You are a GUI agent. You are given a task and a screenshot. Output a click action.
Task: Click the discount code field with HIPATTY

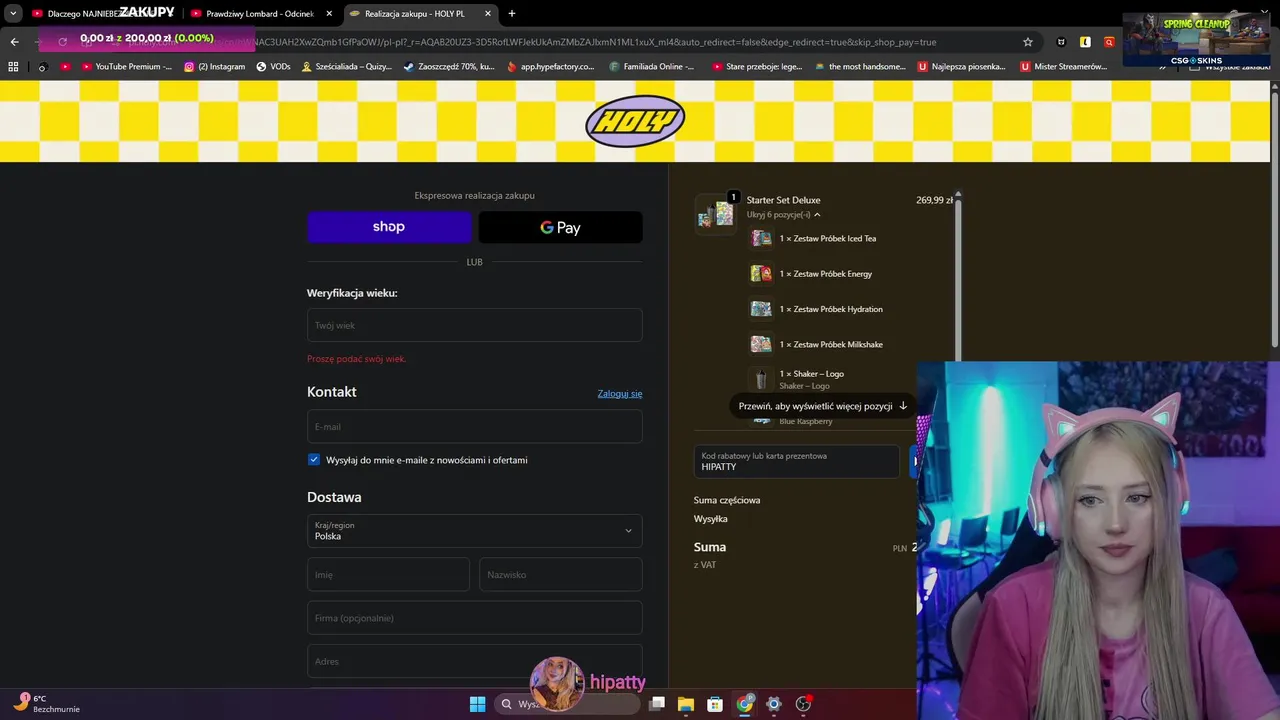click(797, 461)
